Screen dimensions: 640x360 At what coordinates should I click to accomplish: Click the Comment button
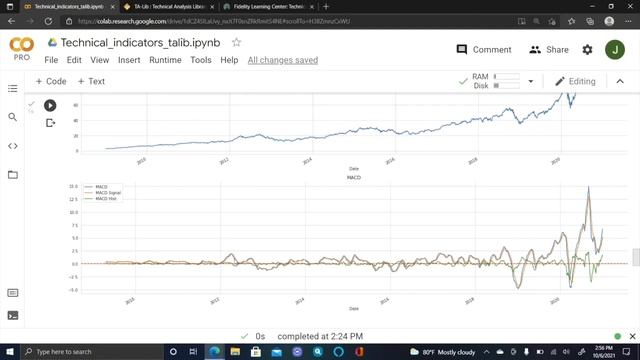[x=484, y=50]
